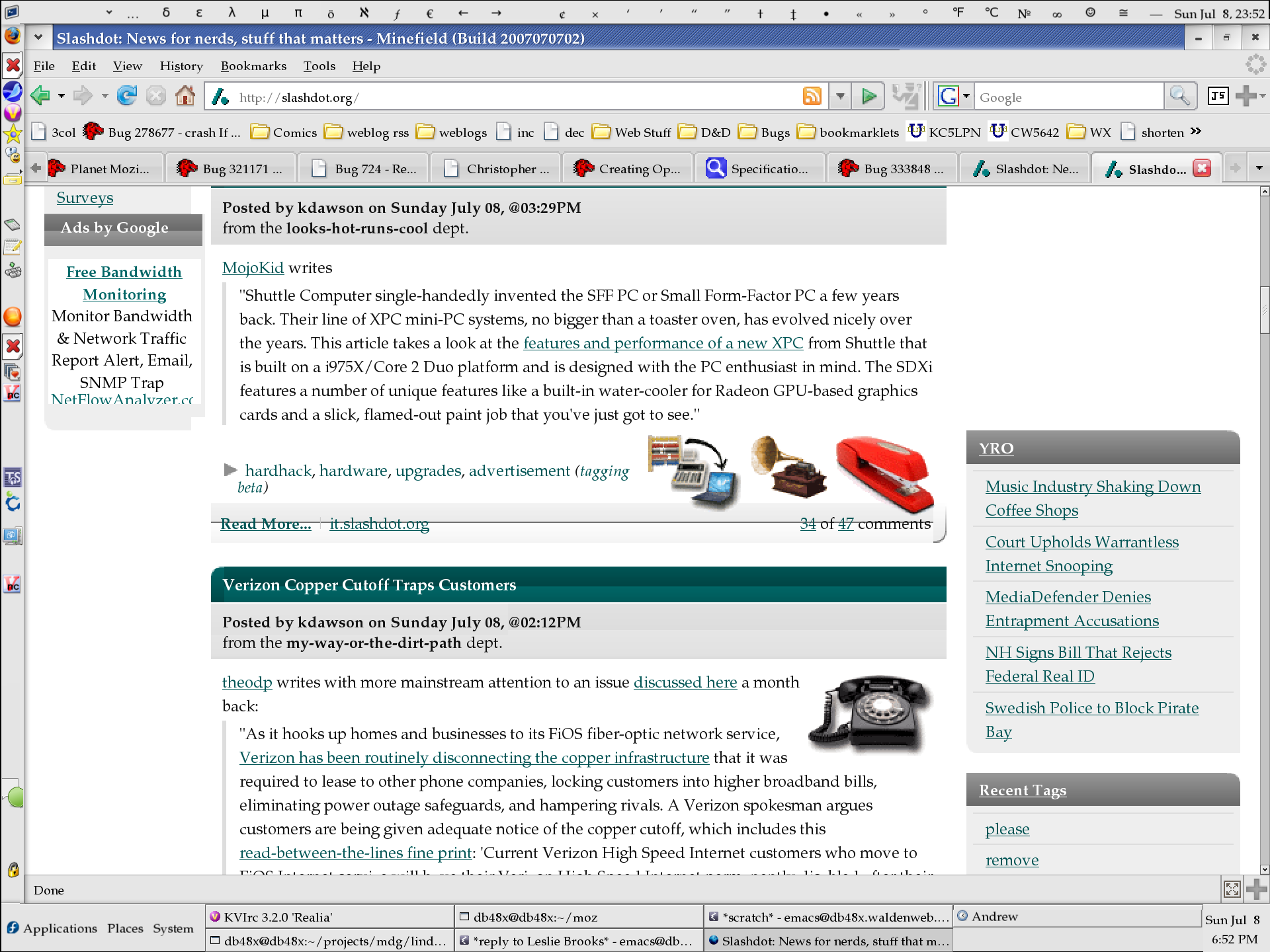Open the search engine chooser dropdown
The image size is (1270, 952).
click(x=966, y=97)
